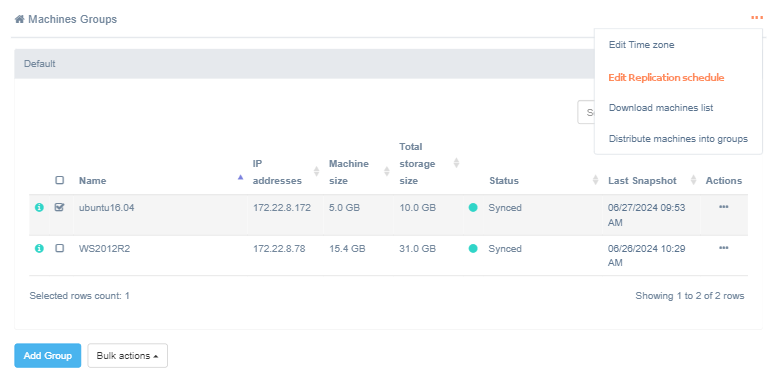The image size is (774, 379).
Task: Select Distribute machines into groups
Action: coord(678,139)
